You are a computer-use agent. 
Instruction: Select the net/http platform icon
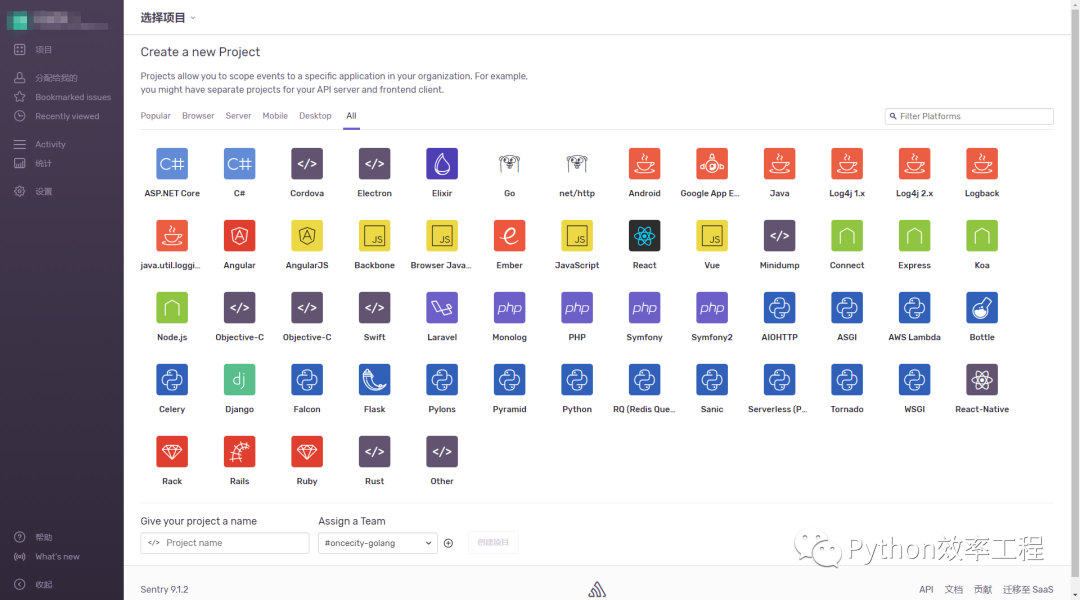pos(577,164)
